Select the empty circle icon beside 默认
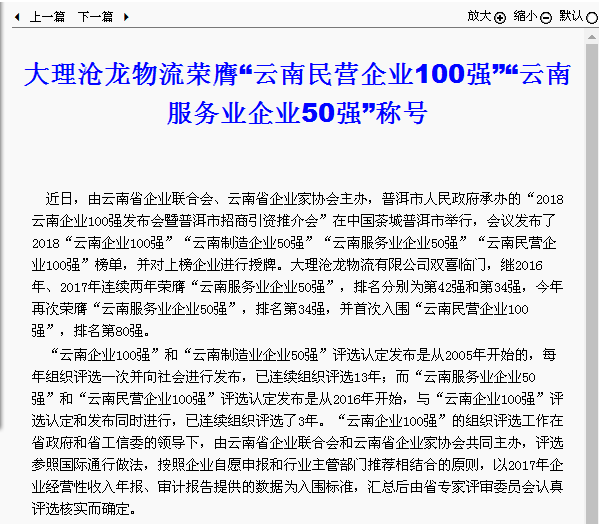 [x=592, y=18]
